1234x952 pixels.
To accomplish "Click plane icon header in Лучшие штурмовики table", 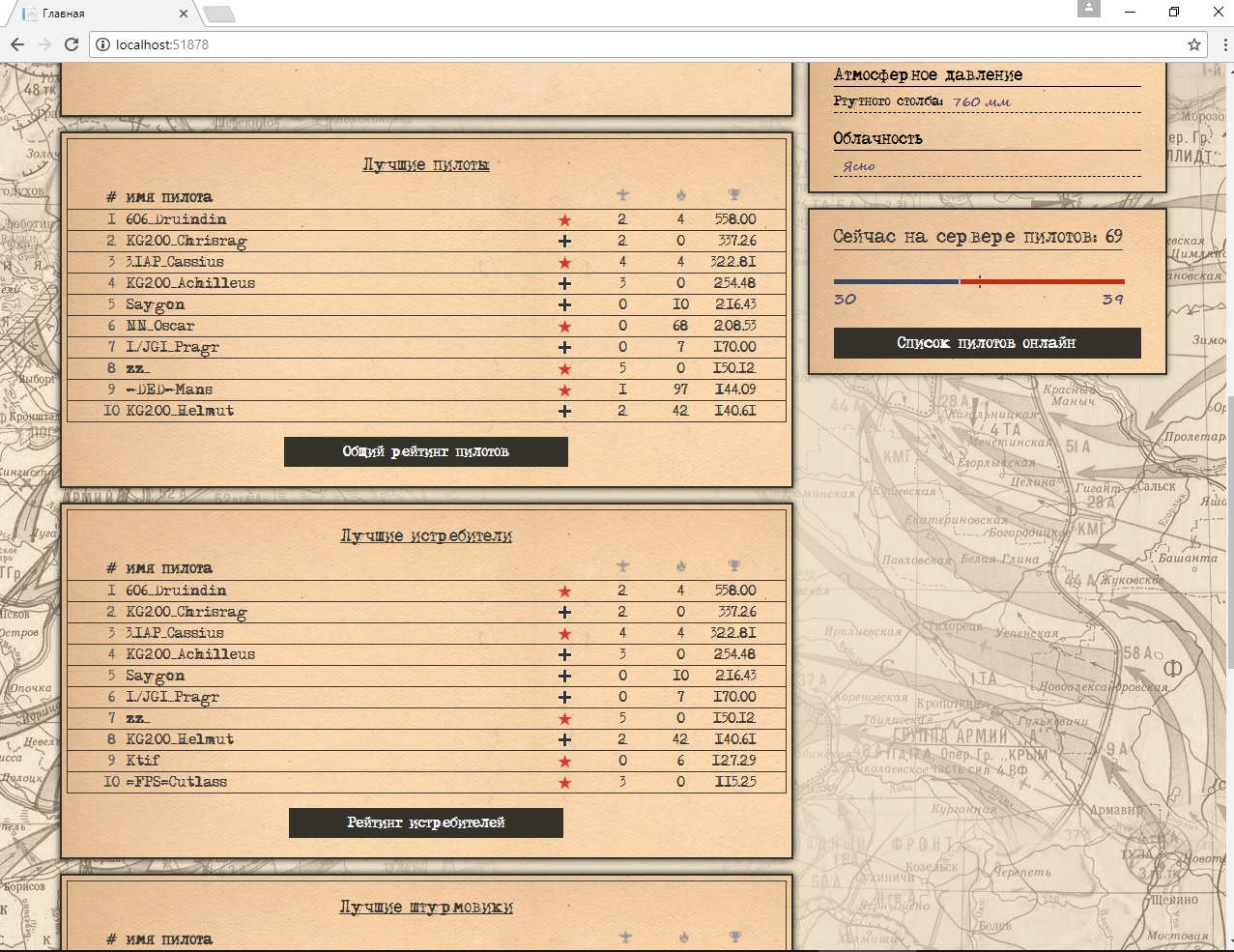I will (625, 937).
